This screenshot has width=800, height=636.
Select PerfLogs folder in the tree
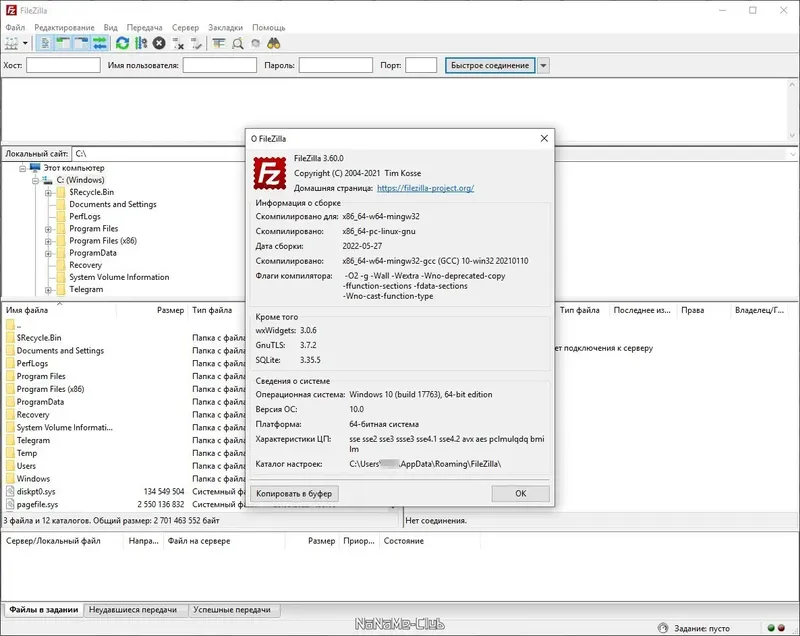pos(85,216)
